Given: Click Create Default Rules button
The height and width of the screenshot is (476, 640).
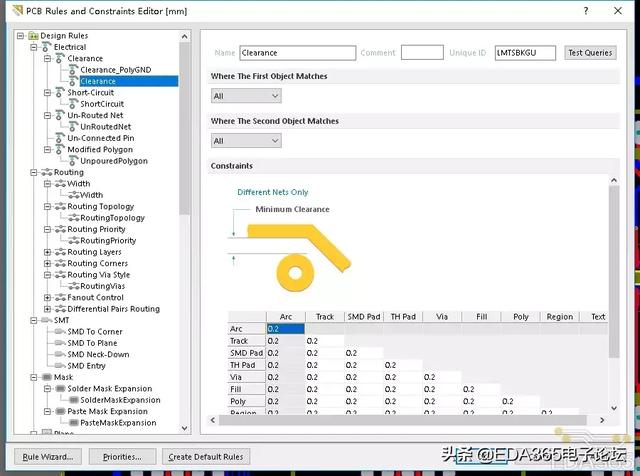Looking at the screenshot, I should pyautogui.click(x=206, y=457).
